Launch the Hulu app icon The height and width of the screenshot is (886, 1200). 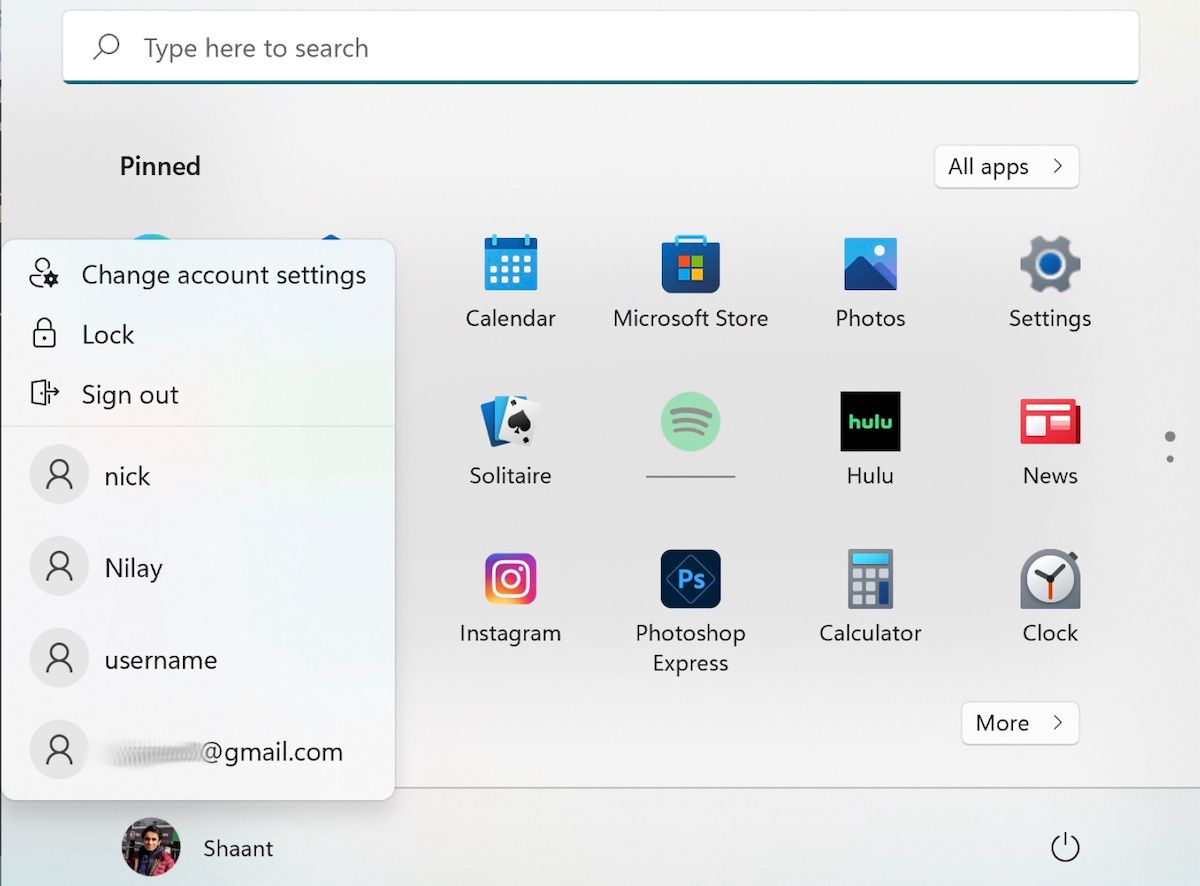click(870, 421)
